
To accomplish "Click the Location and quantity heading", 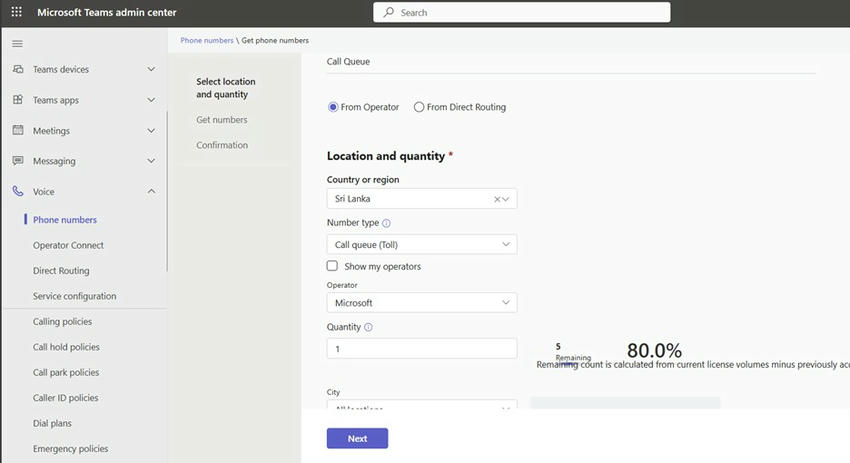I will click(386, 156).
